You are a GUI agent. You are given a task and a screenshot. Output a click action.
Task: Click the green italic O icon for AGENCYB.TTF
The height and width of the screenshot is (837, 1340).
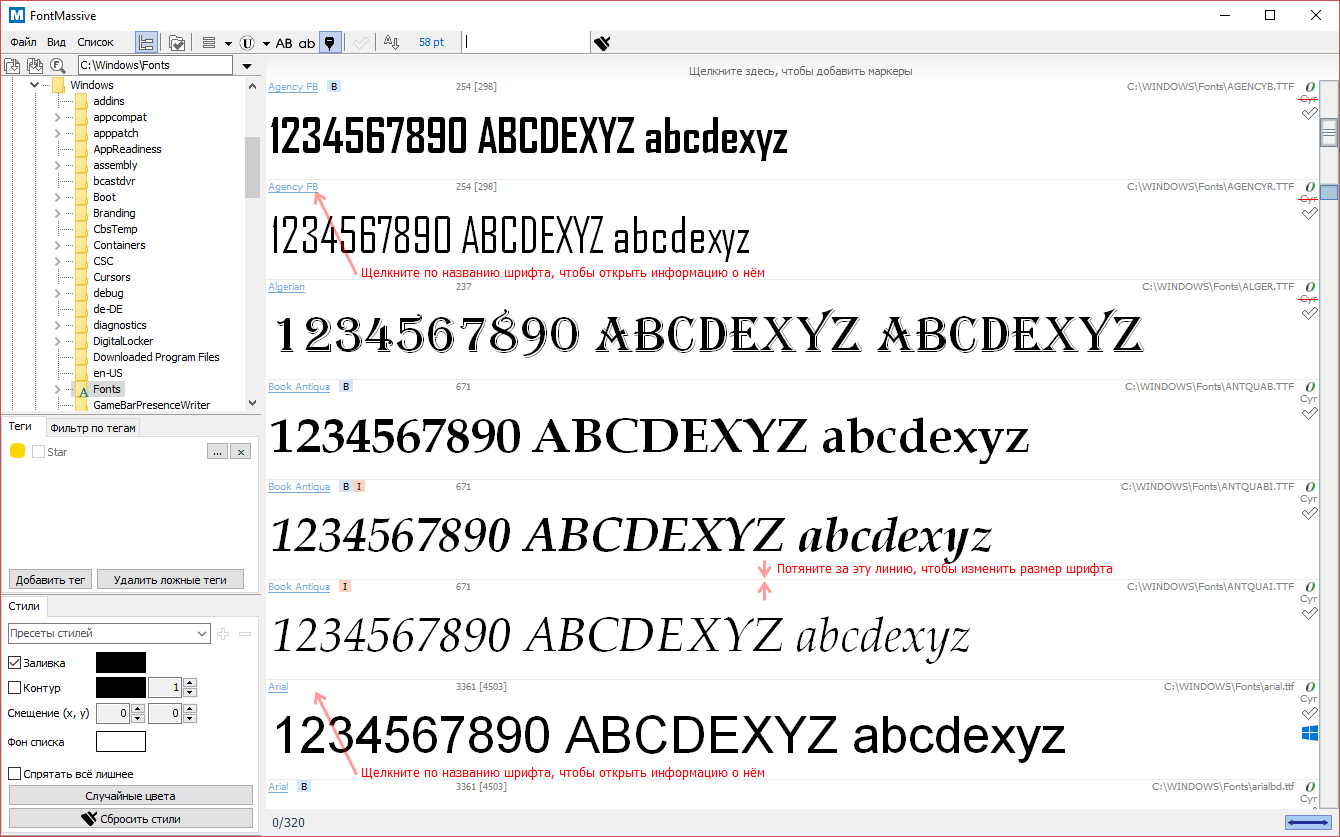pyautogui.click(x=1309, y=87)
